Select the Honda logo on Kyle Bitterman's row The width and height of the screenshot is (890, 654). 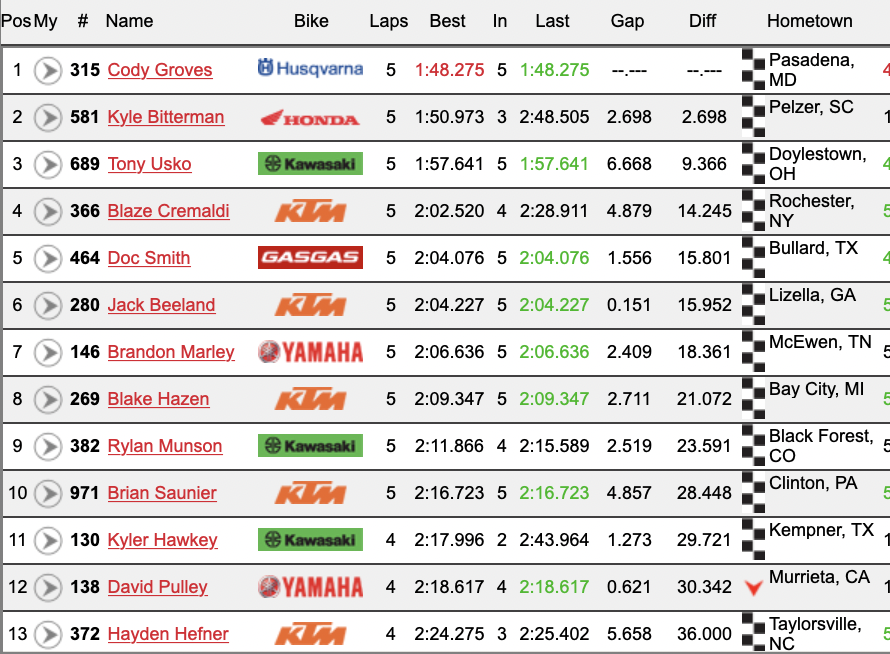(x=311, y=117)
